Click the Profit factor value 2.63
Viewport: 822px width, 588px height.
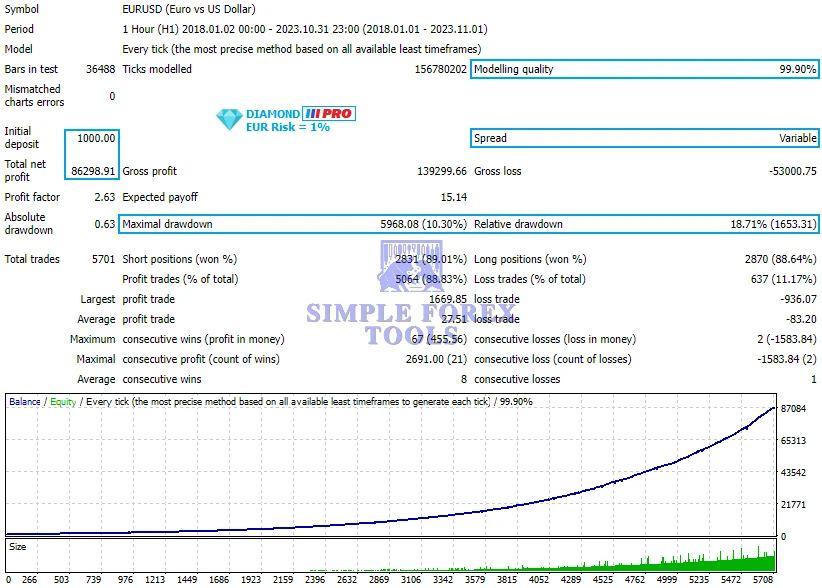(105, 197)
